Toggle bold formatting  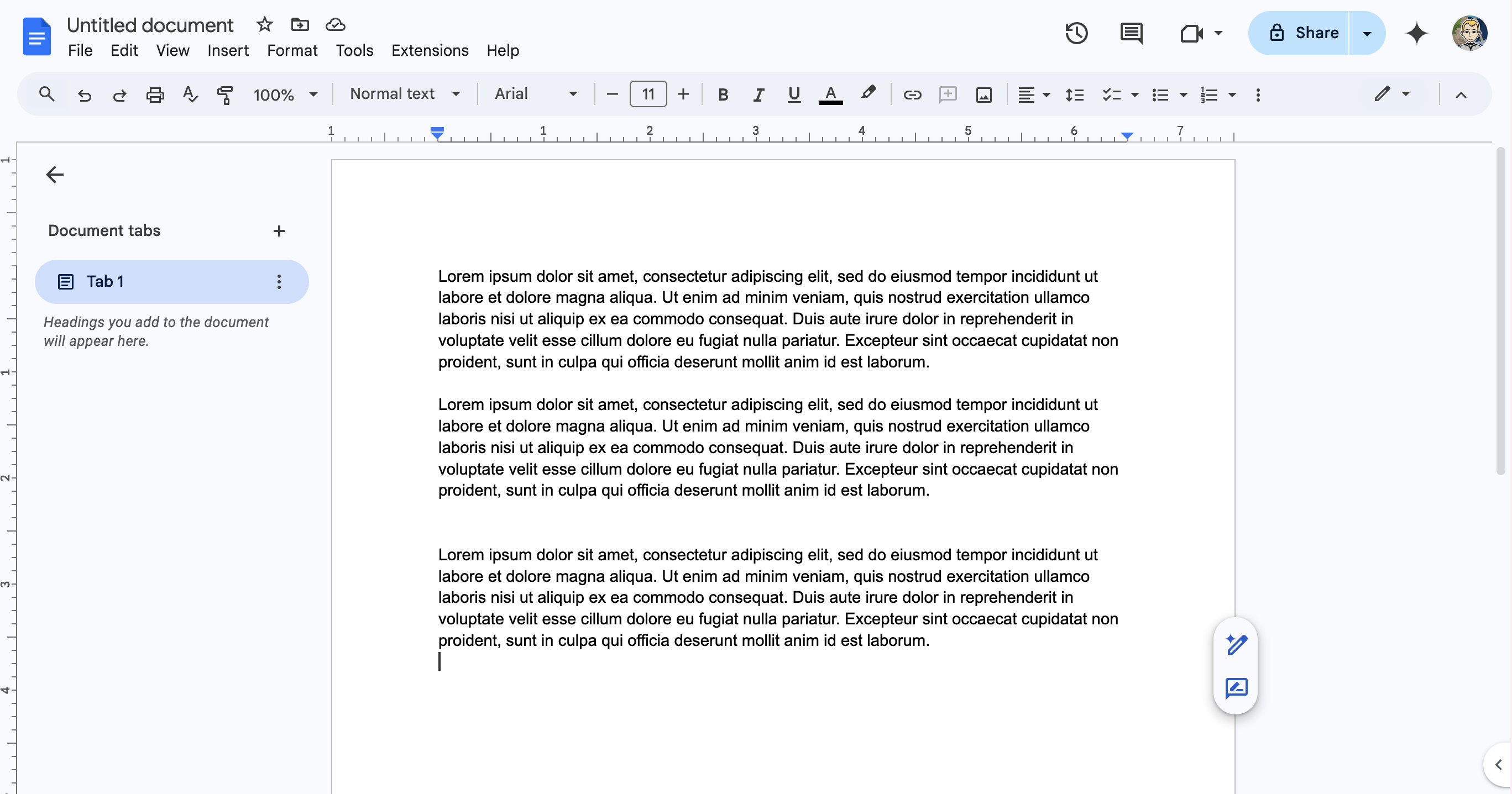[723, 94]
